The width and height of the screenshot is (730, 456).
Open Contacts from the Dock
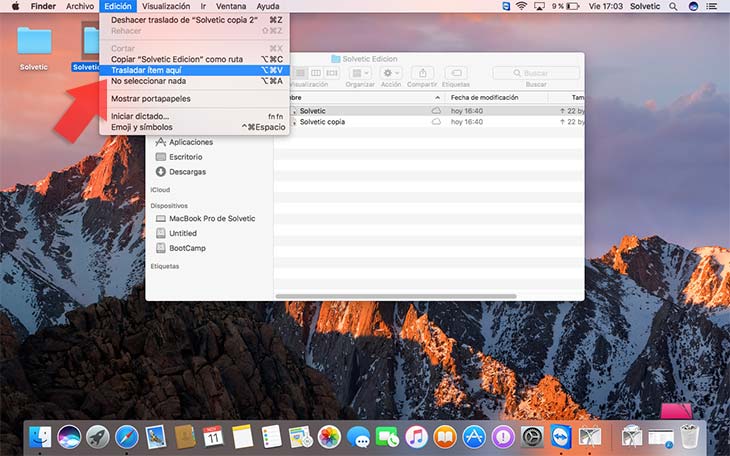[185, 437]
